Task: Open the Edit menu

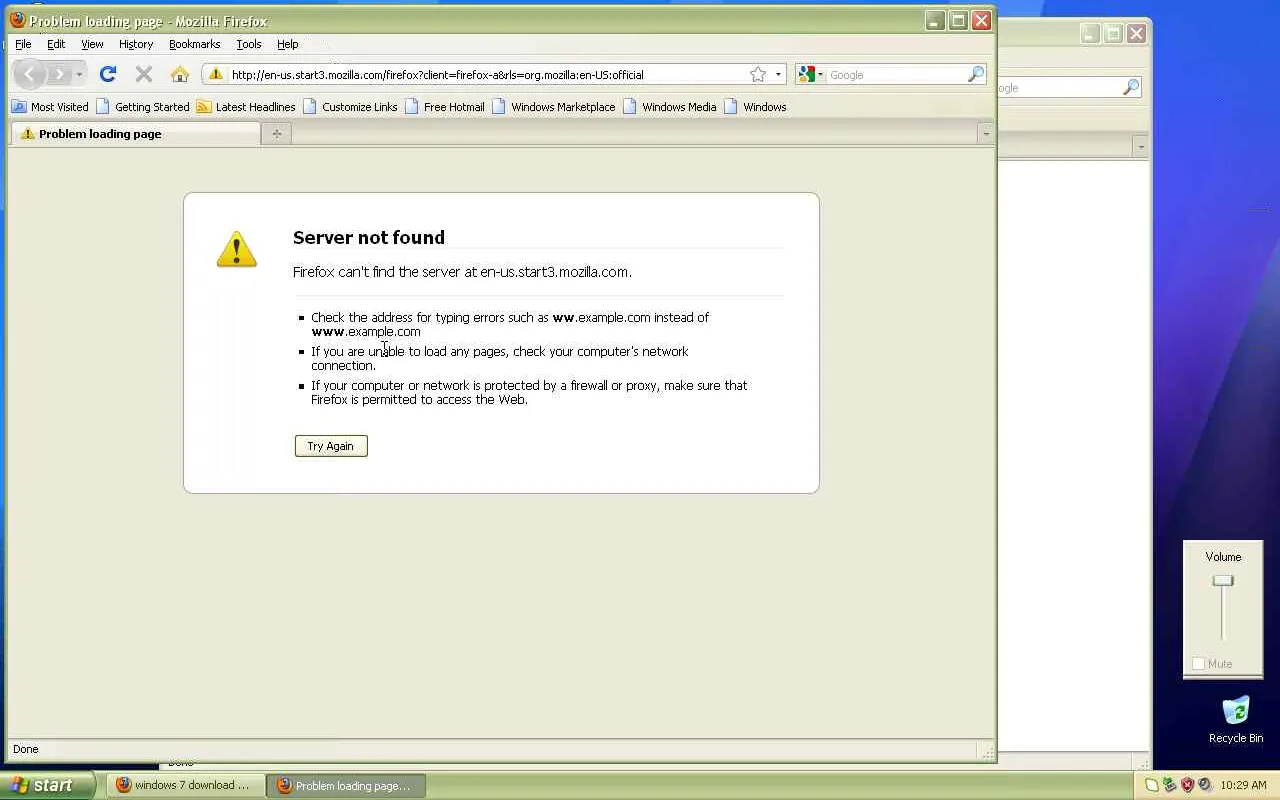Action: click(x=56, y=44)
